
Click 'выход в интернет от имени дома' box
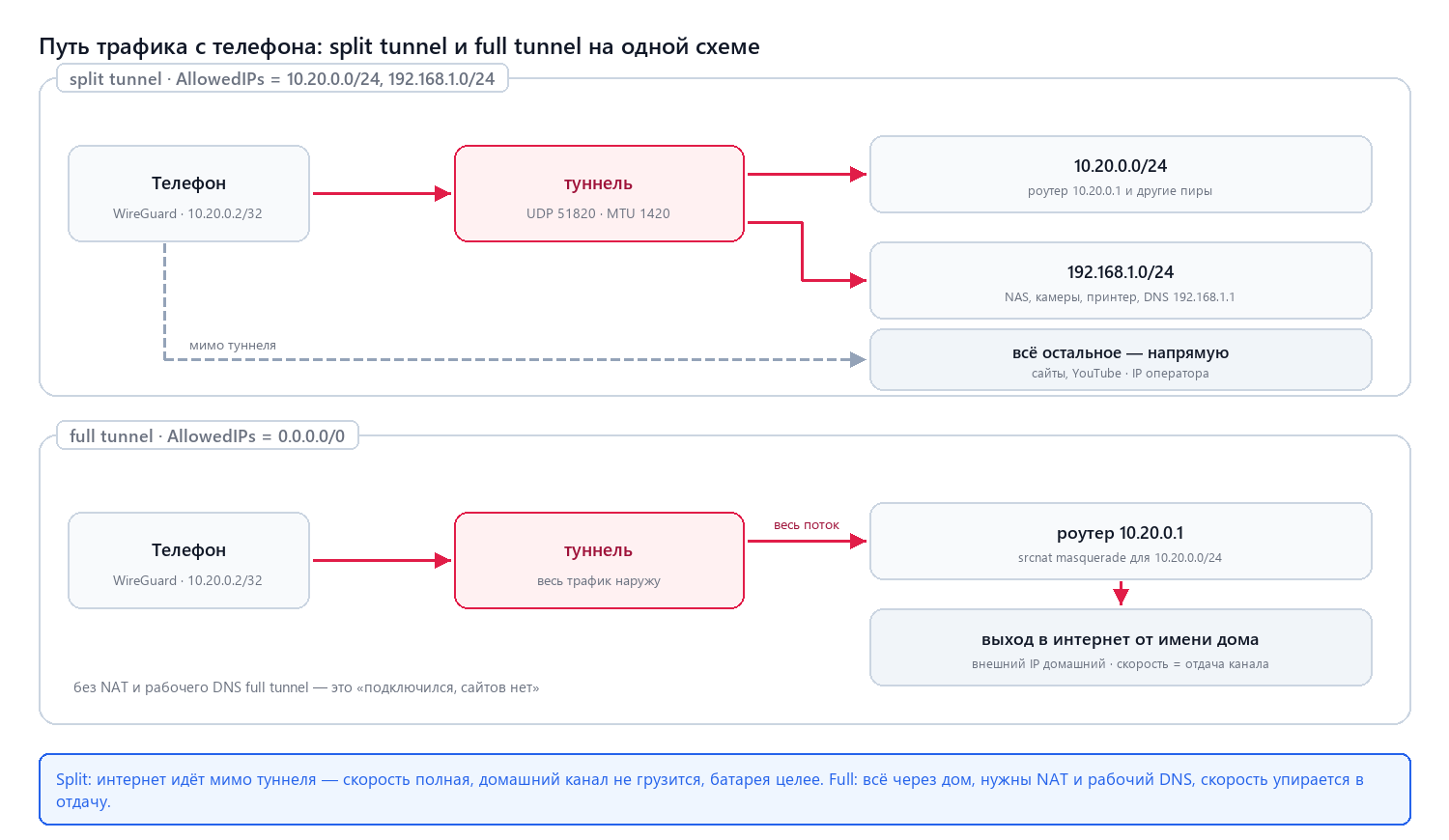click(1121, 647)
